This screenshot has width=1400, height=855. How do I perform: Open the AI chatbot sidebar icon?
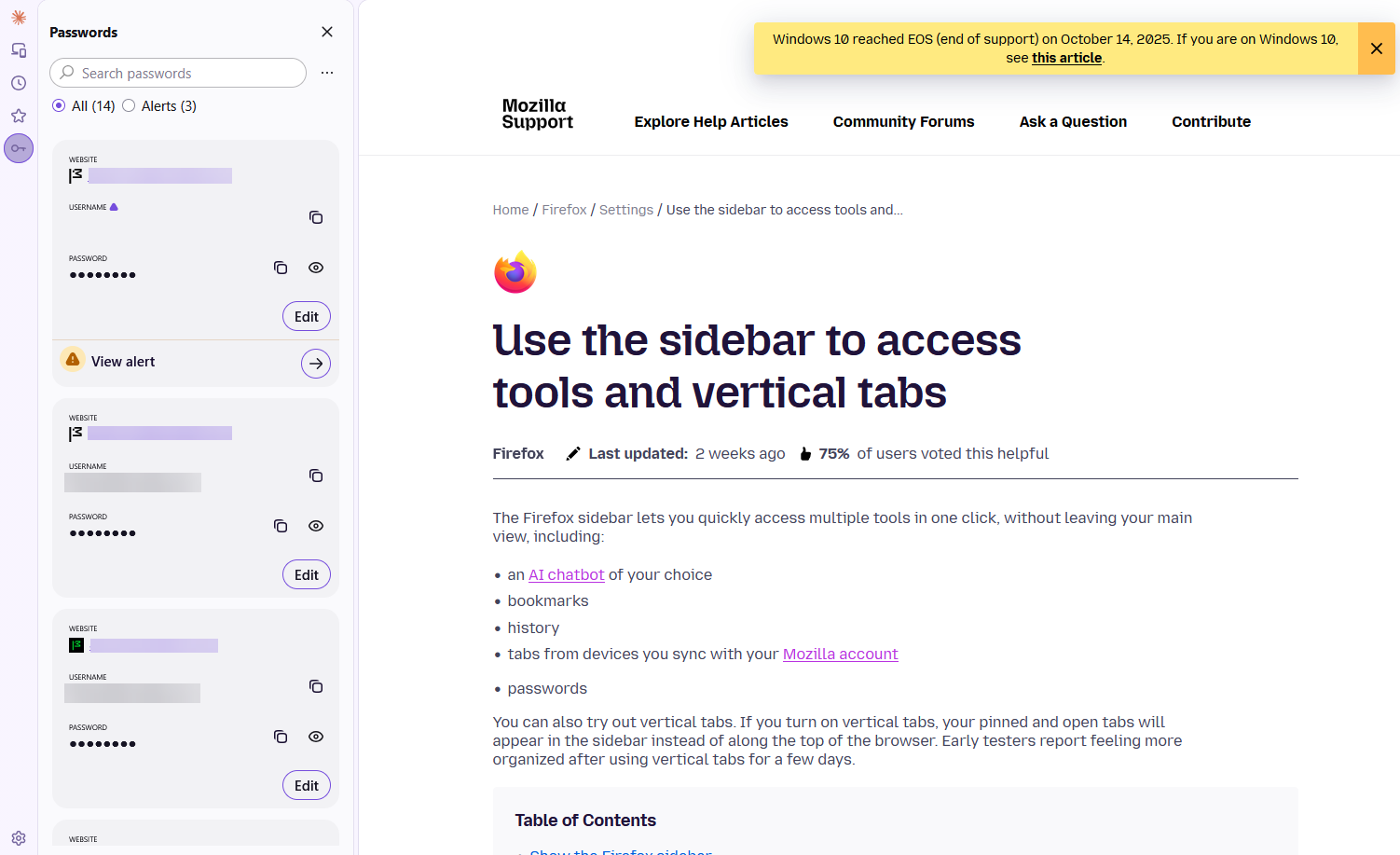[19, 18]
